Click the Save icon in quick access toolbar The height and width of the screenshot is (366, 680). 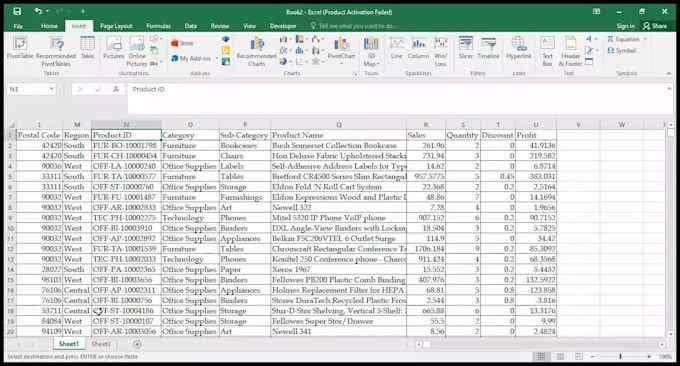tap(17, 12)
